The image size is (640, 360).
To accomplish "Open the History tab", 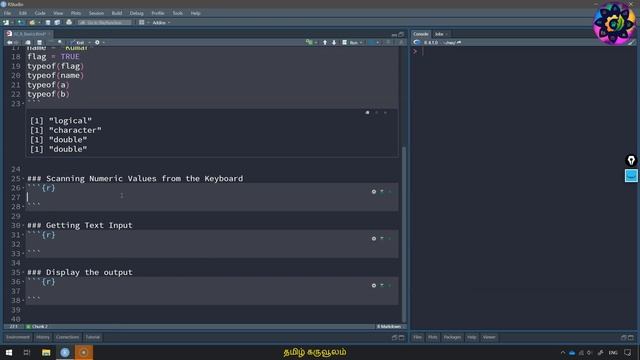I will coord(42,337).
